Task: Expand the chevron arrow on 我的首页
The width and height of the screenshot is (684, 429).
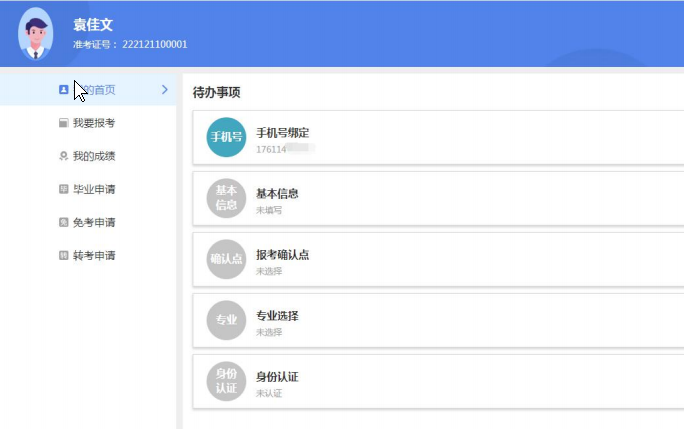Action: click(164, 89)
